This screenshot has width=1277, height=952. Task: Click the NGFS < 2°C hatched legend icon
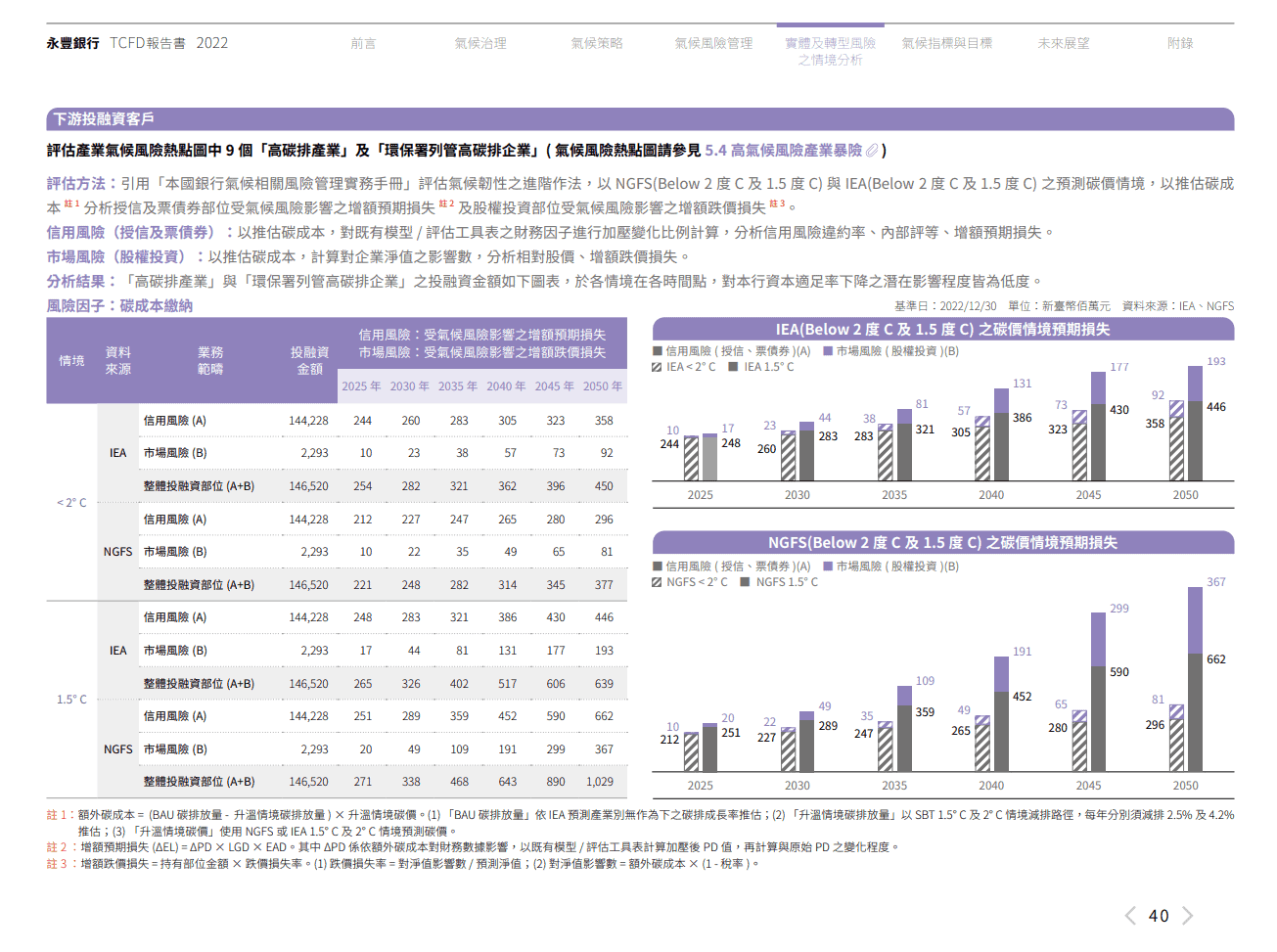coord(658,582)
